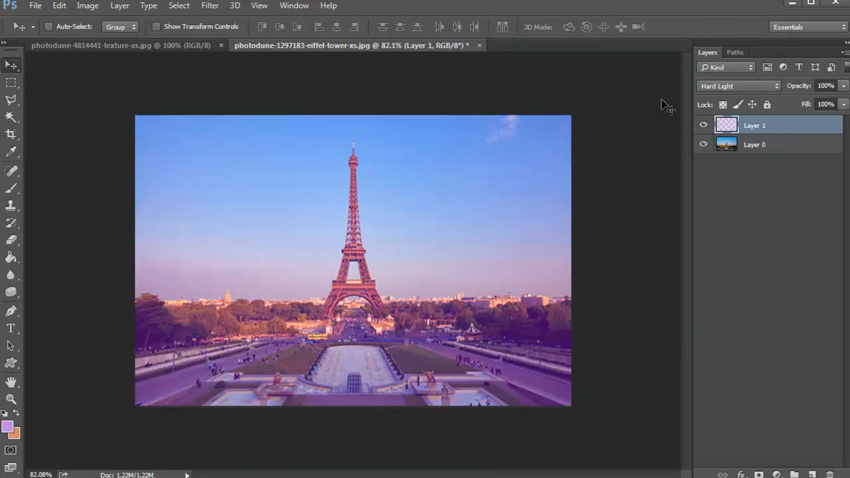Switch to the texture-xs.jpg document tab
The width and height of the screenshot is (850, 478).
121,45
